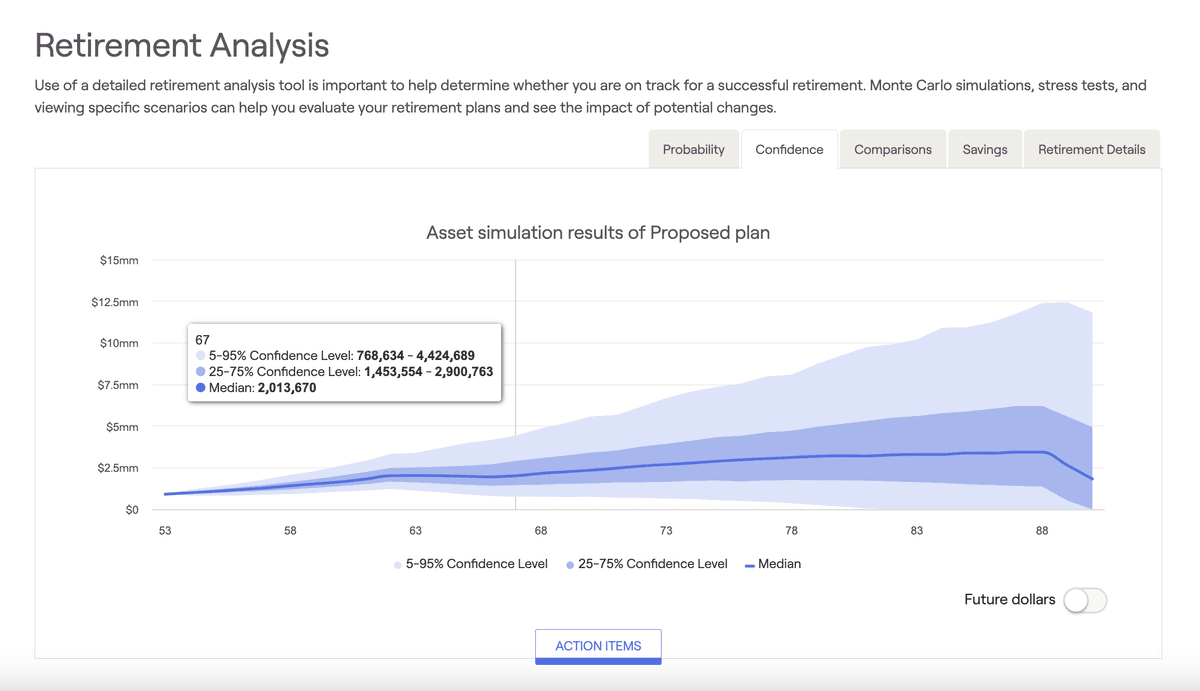The height and width of the screenshot is (691, 1200).
Task: Switch to the Probability tab
Action: coord(693,149)
